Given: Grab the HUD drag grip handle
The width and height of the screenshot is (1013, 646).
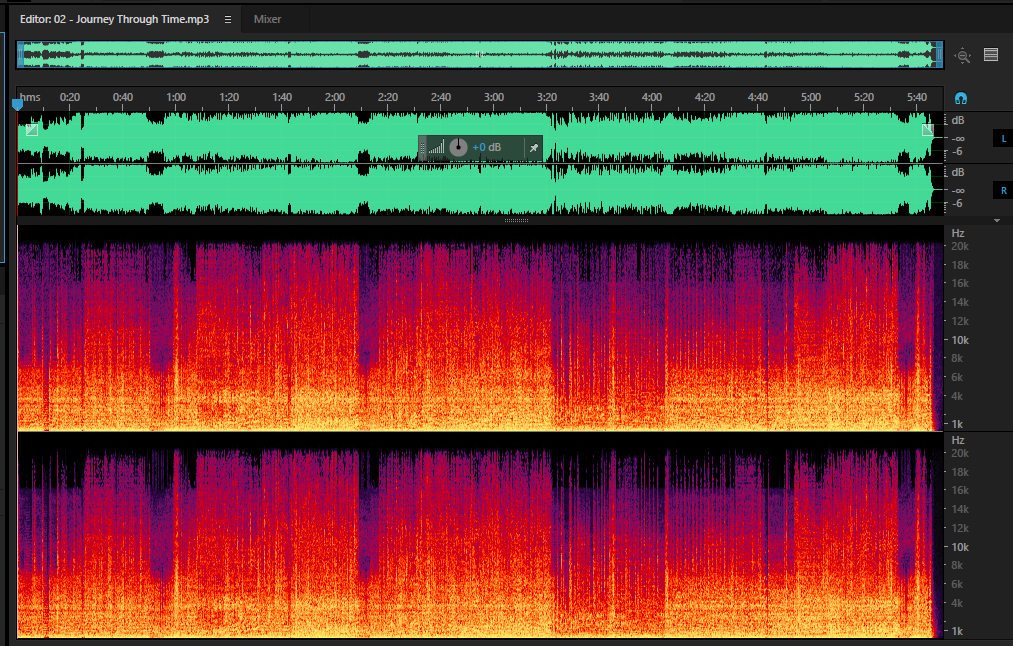Looking at the screenshot, I should pos(423,148).
